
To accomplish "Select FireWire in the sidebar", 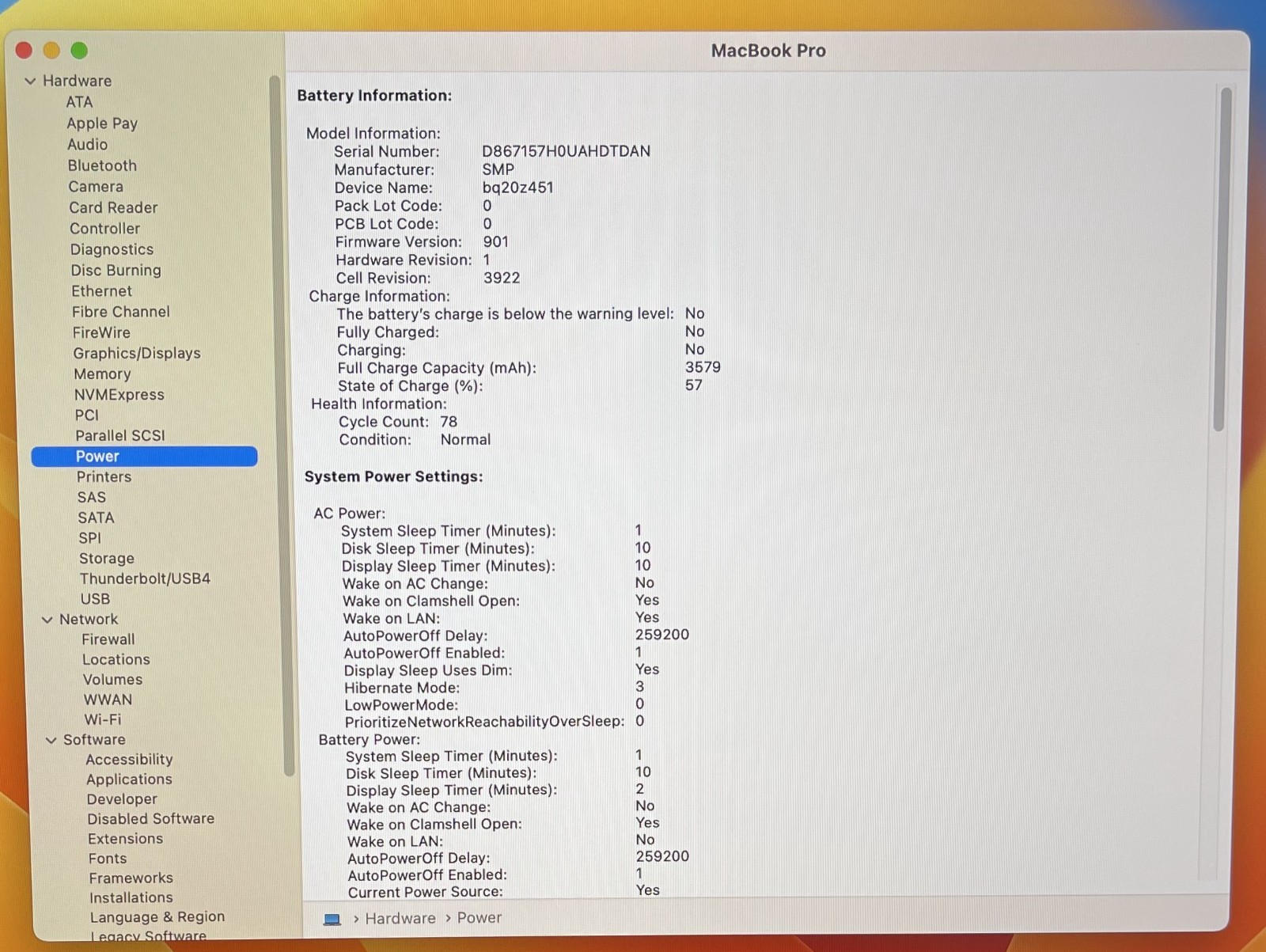I will click(x=101, y=333).
